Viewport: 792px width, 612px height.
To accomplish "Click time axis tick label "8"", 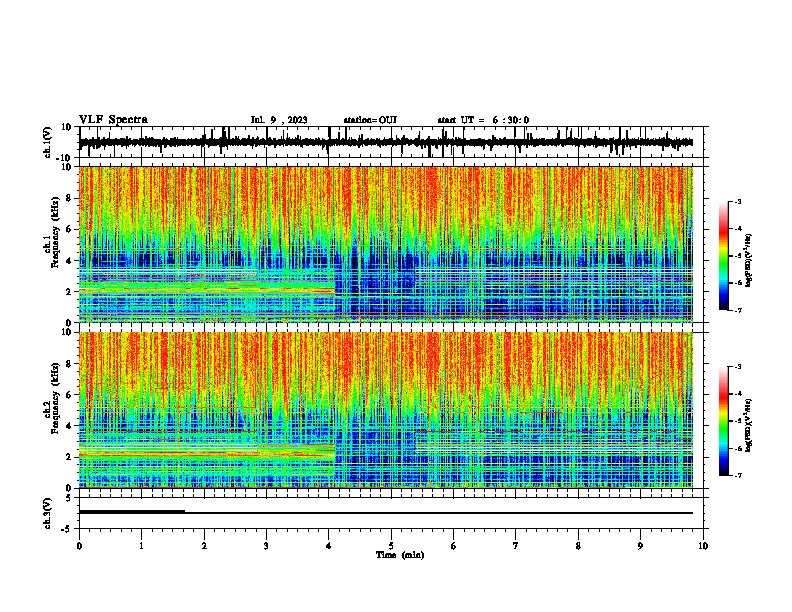I will click(578, 546).
